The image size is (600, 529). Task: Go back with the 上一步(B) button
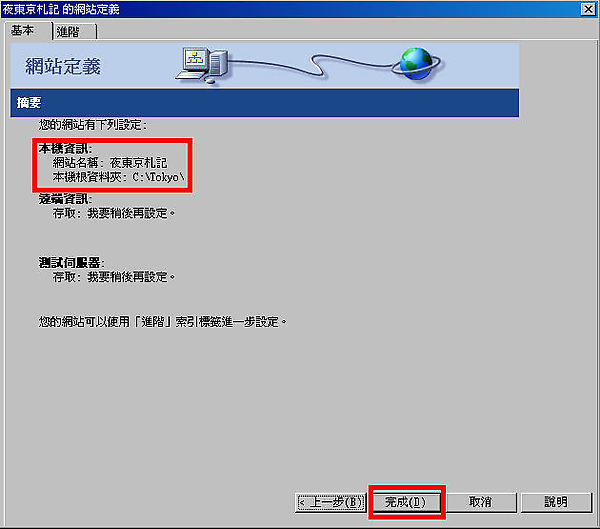[x=330, y=502]
